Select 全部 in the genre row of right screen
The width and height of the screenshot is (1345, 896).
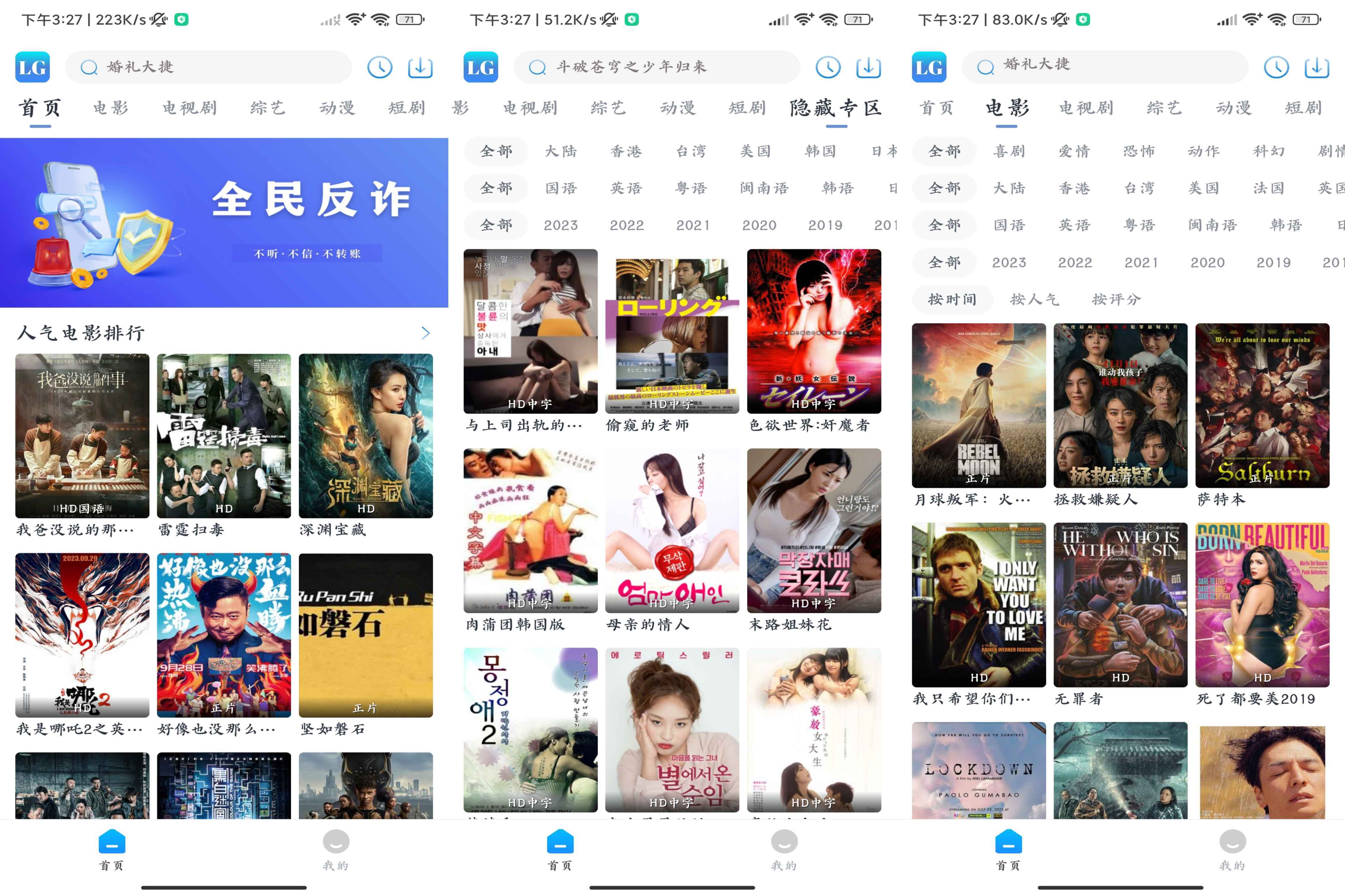[x=945, y=151]
